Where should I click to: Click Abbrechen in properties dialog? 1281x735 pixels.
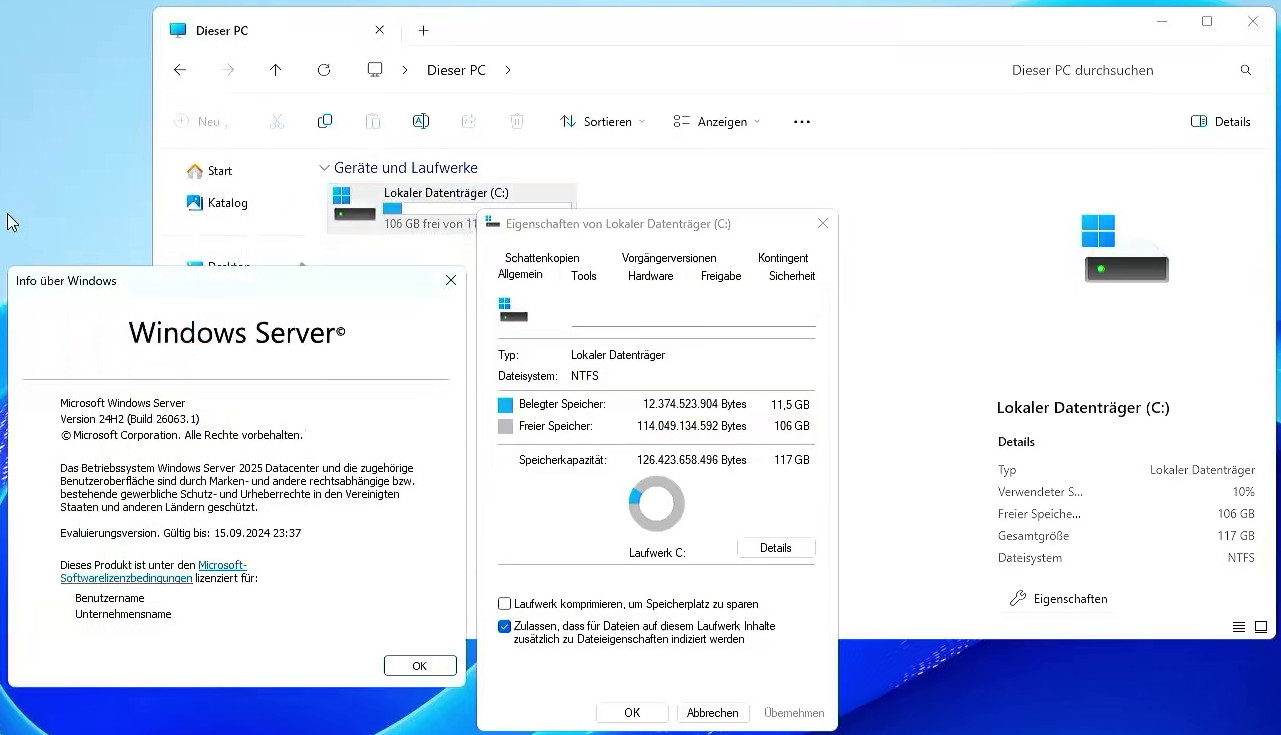[x=713, y=713]
